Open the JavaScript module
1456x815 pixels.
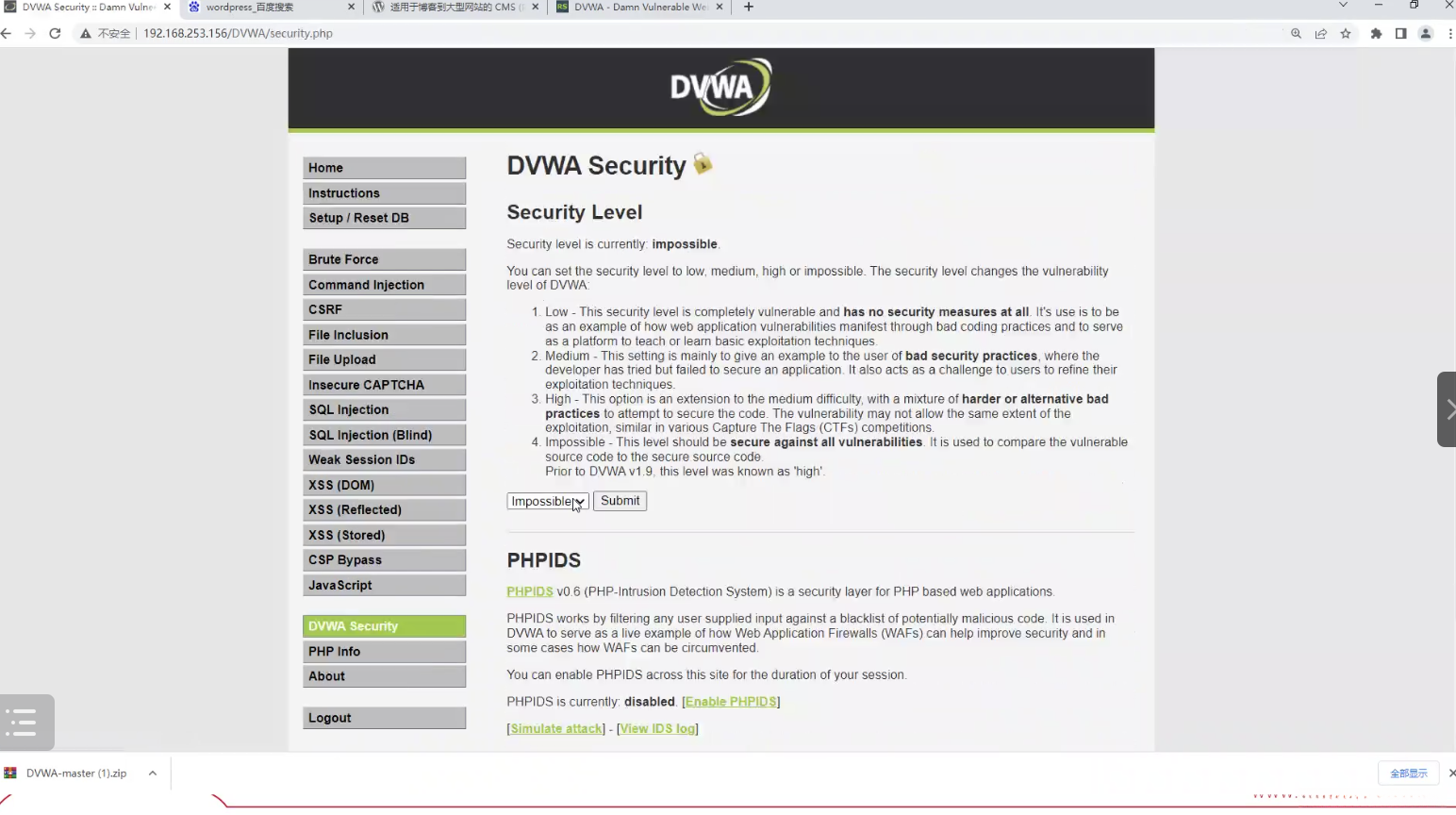[x=384, y=585]
